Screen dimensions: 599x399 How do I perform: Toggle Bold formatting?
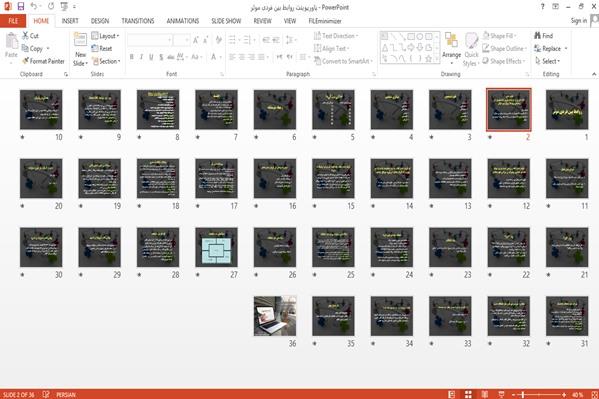(131, 57)
